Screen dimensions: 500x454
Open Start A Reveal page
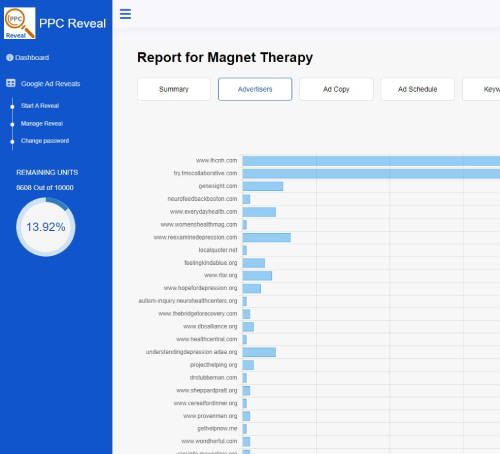tap(40, 106)
